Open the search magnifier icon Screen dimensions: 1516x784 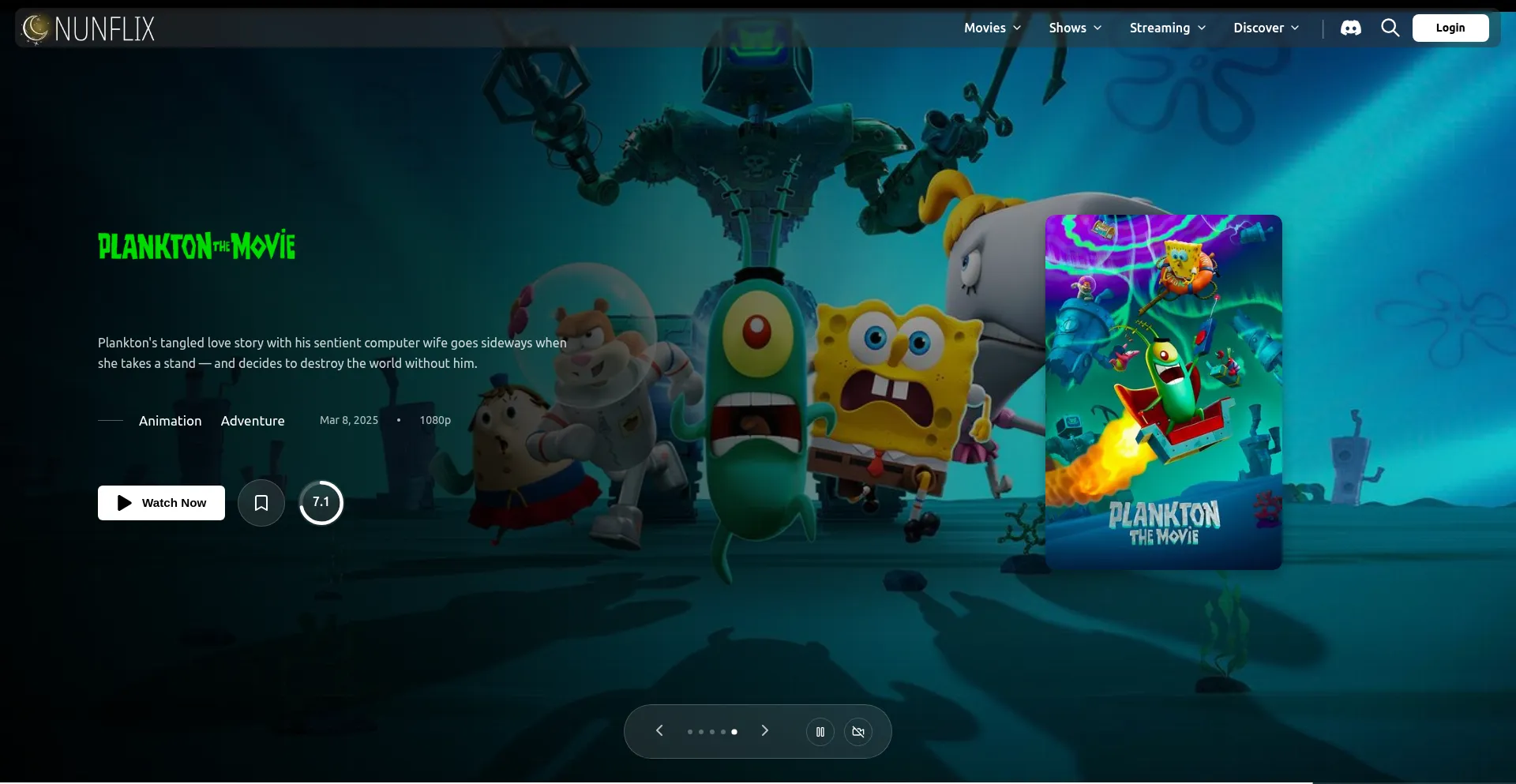coord(1390,28)
